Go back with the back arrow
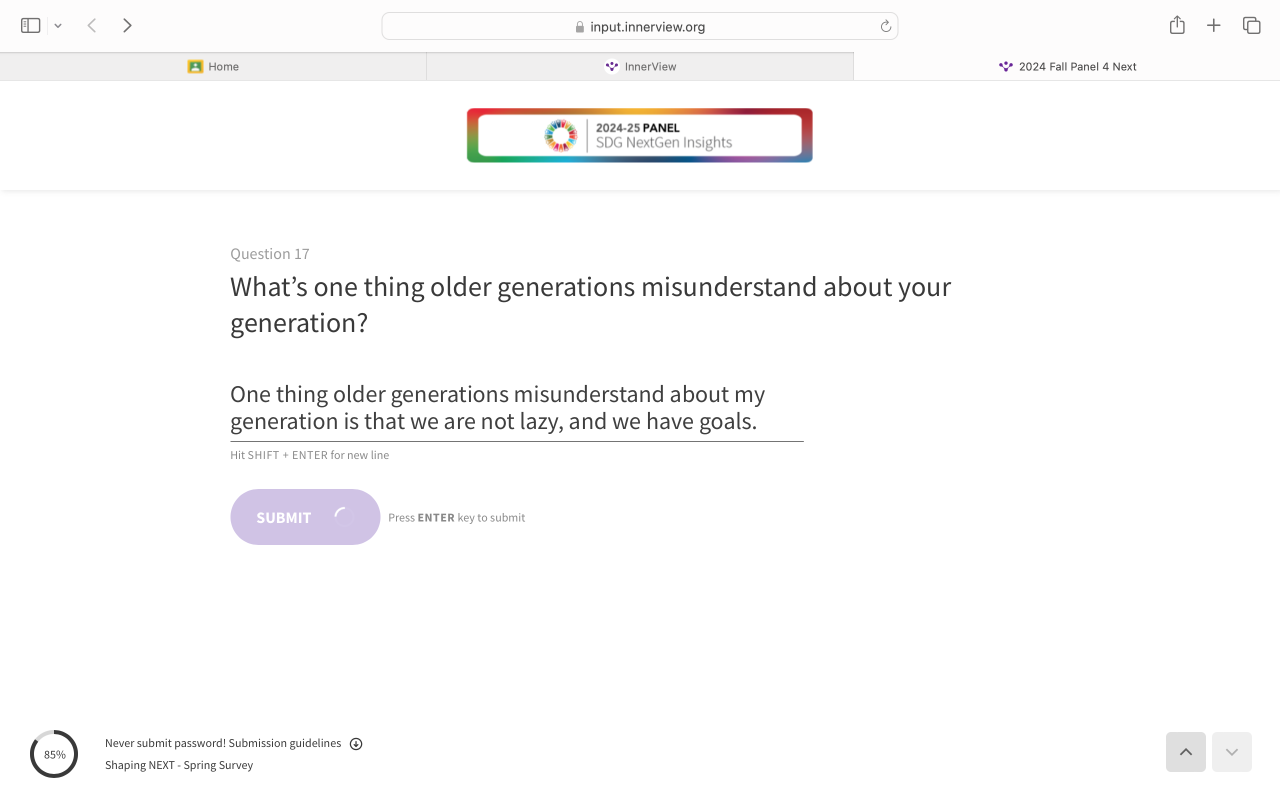The image size is (1280, 800). point(92,26)
